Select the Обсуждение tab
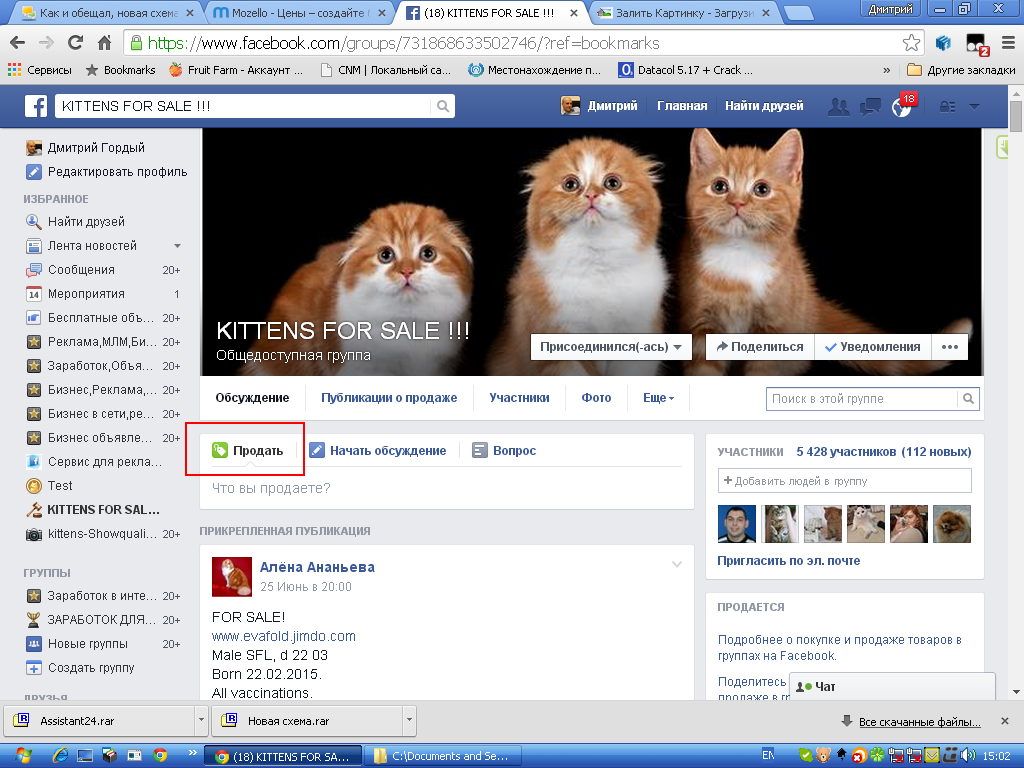The height and width of the screenshot is (768, 1024). (252, 398)
